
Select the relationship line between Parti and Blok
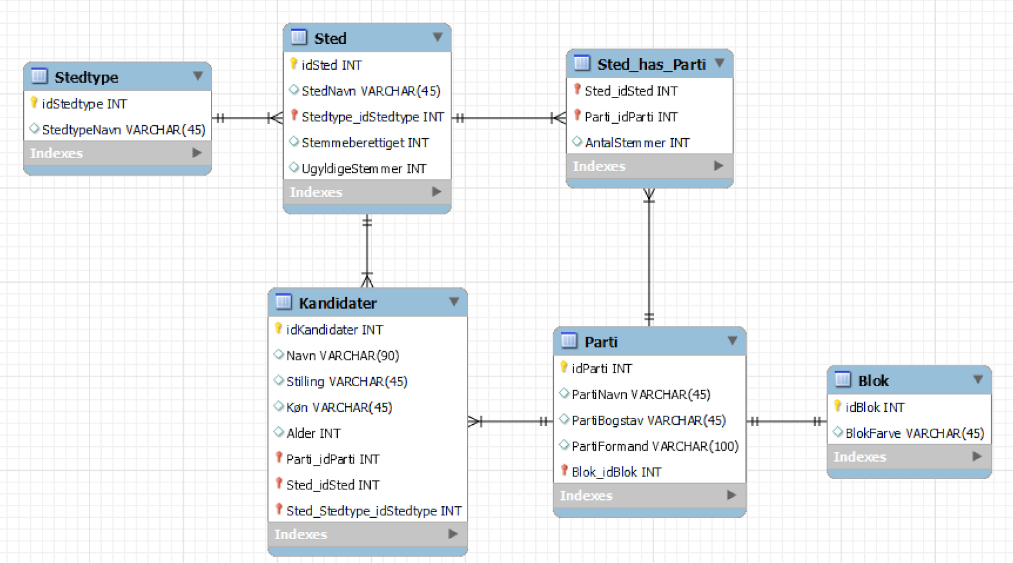(x=786, y=421)
